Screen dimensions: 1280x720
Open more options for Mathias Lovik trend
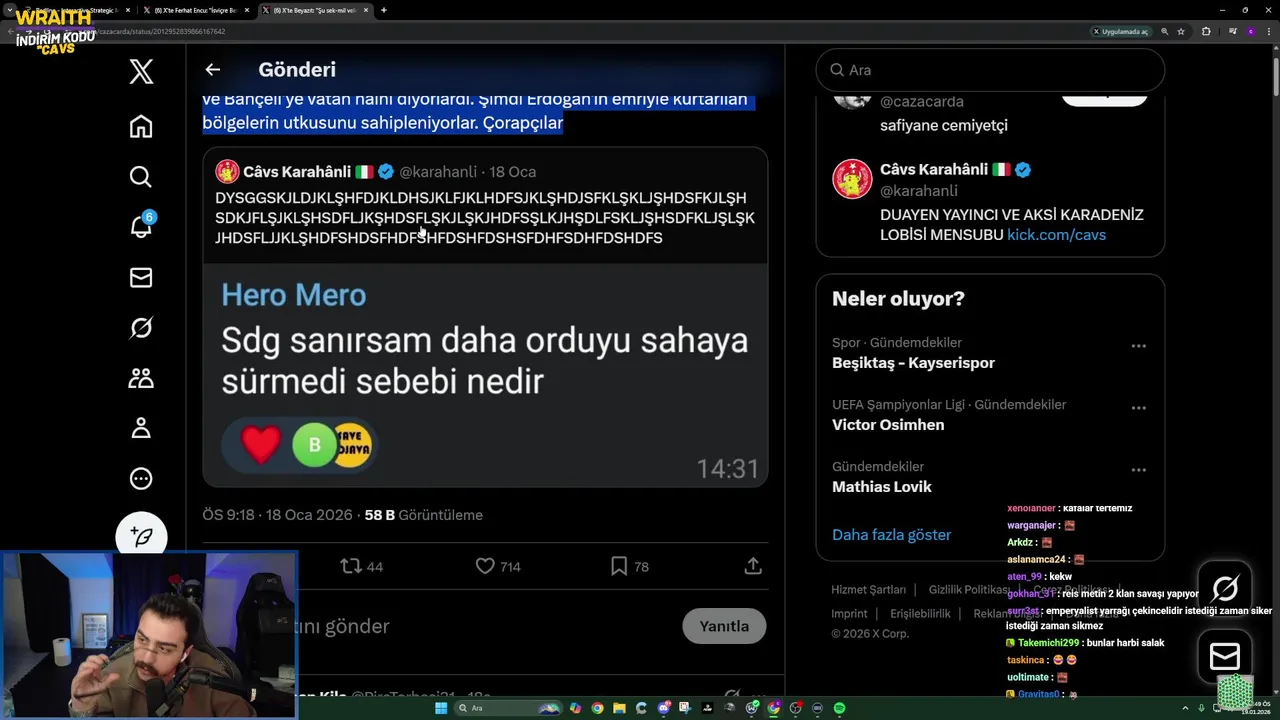click(1138, 470)
